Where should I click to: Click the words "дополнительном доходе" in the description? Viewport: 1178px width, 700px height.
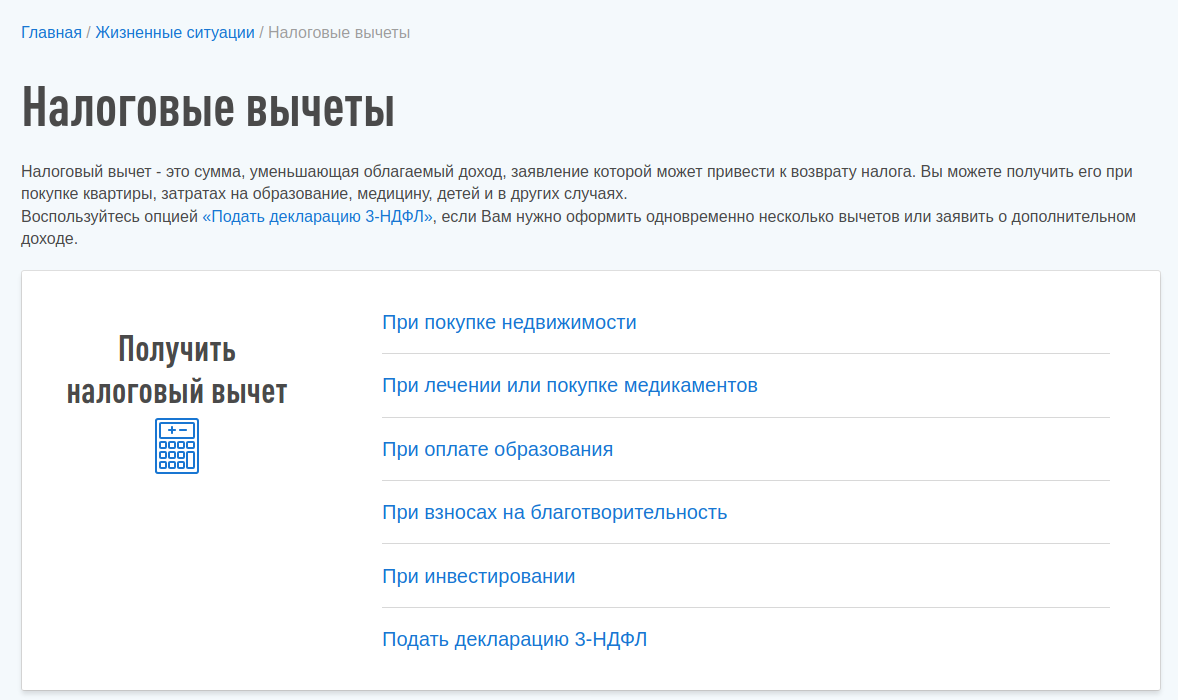point(1078,217)
